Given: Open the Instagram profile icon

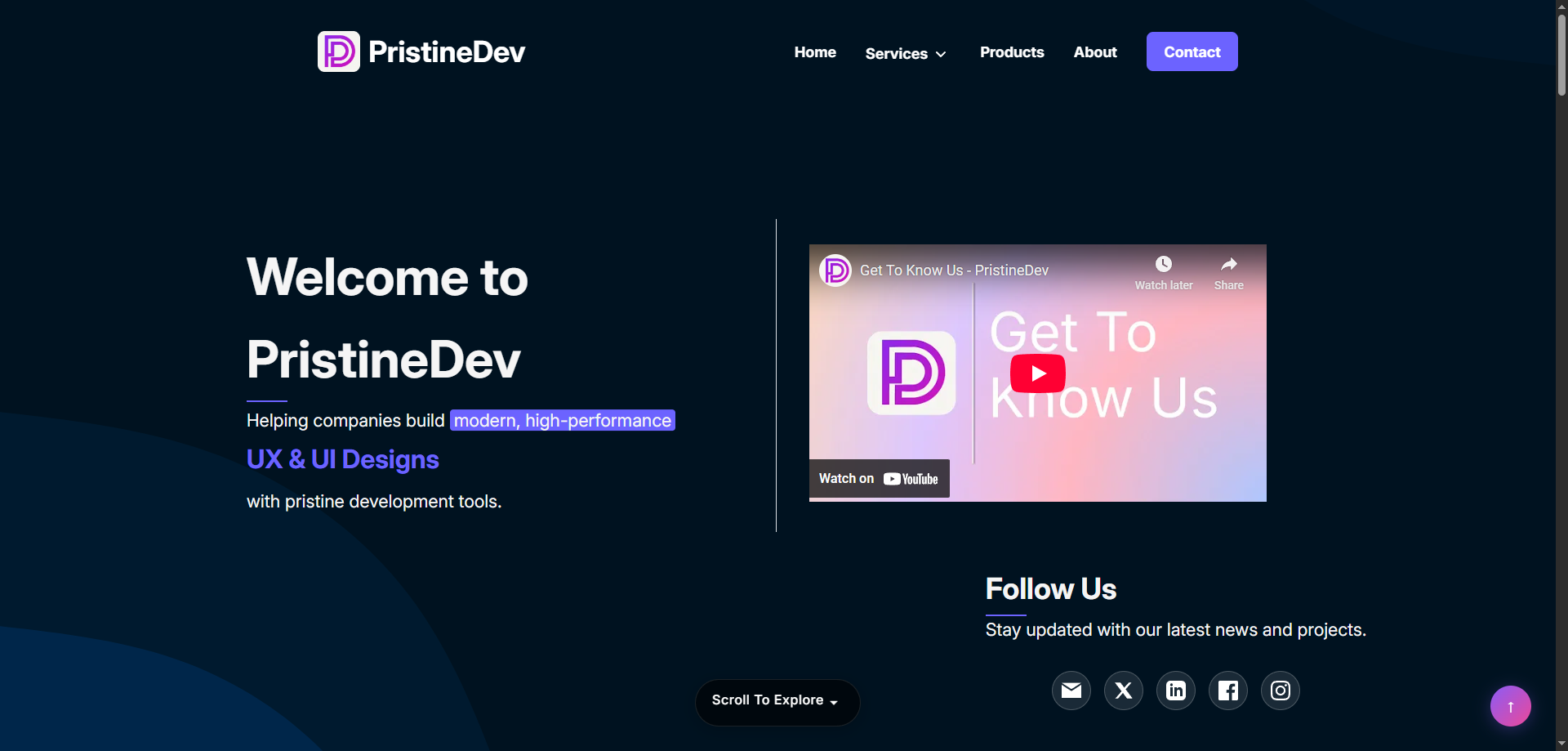Looking at the screenshot, I should 1280,691.
